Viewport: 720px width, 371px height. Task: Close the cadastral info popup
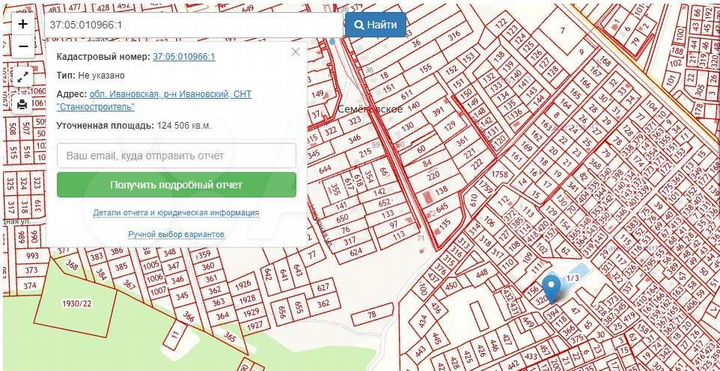pyautogui.click(x=295, y=52)
